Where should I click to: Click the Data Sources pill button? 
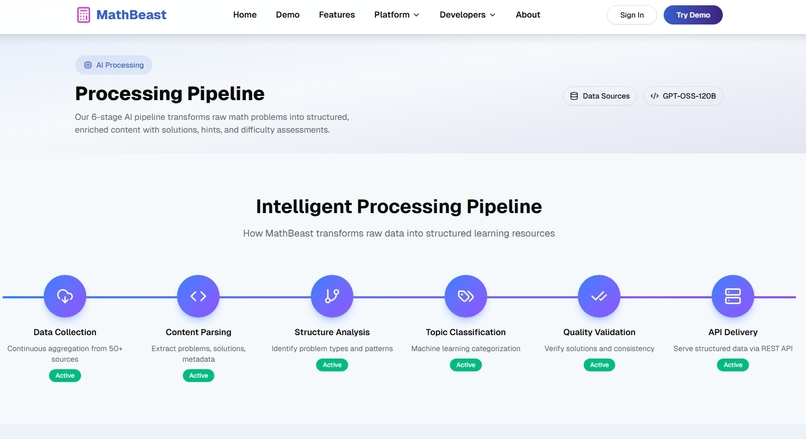600,96
